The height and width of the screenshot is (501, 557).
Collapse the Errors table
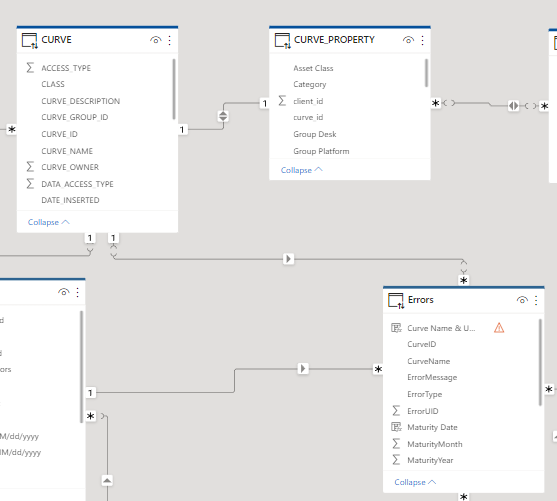[x=415, y=482]
